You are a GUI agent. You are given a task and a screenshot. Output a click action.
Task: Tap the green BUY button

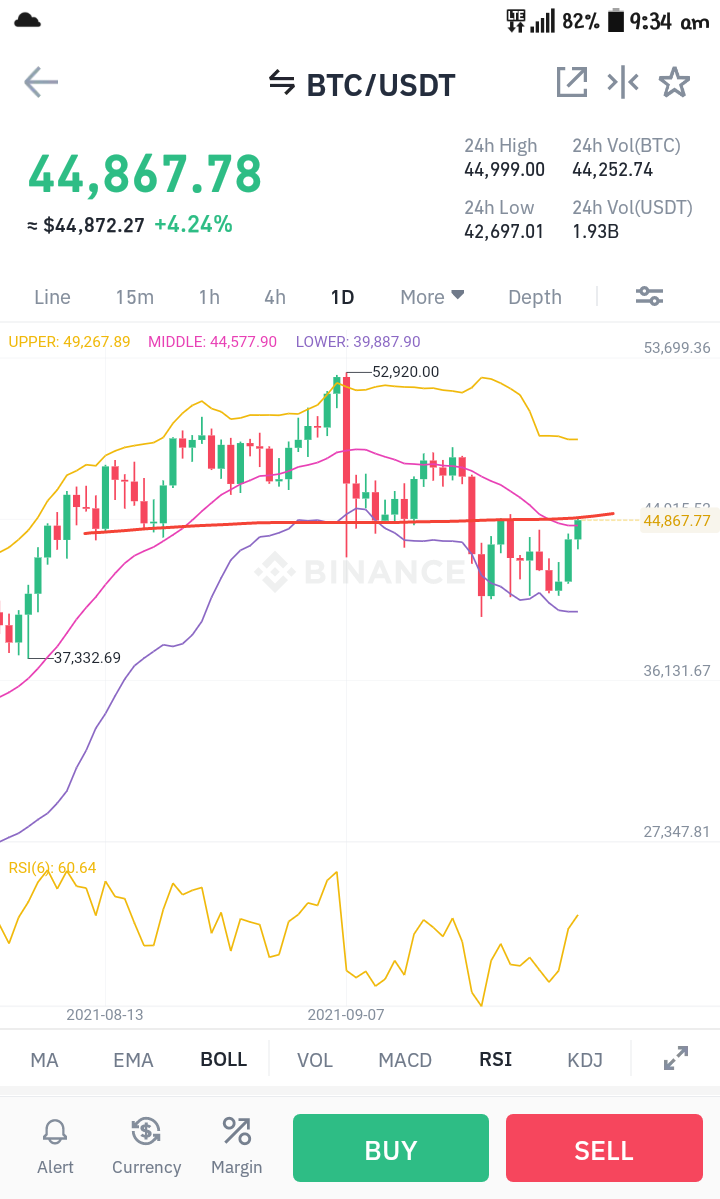pyautogui.click(x=391, y=1148)
